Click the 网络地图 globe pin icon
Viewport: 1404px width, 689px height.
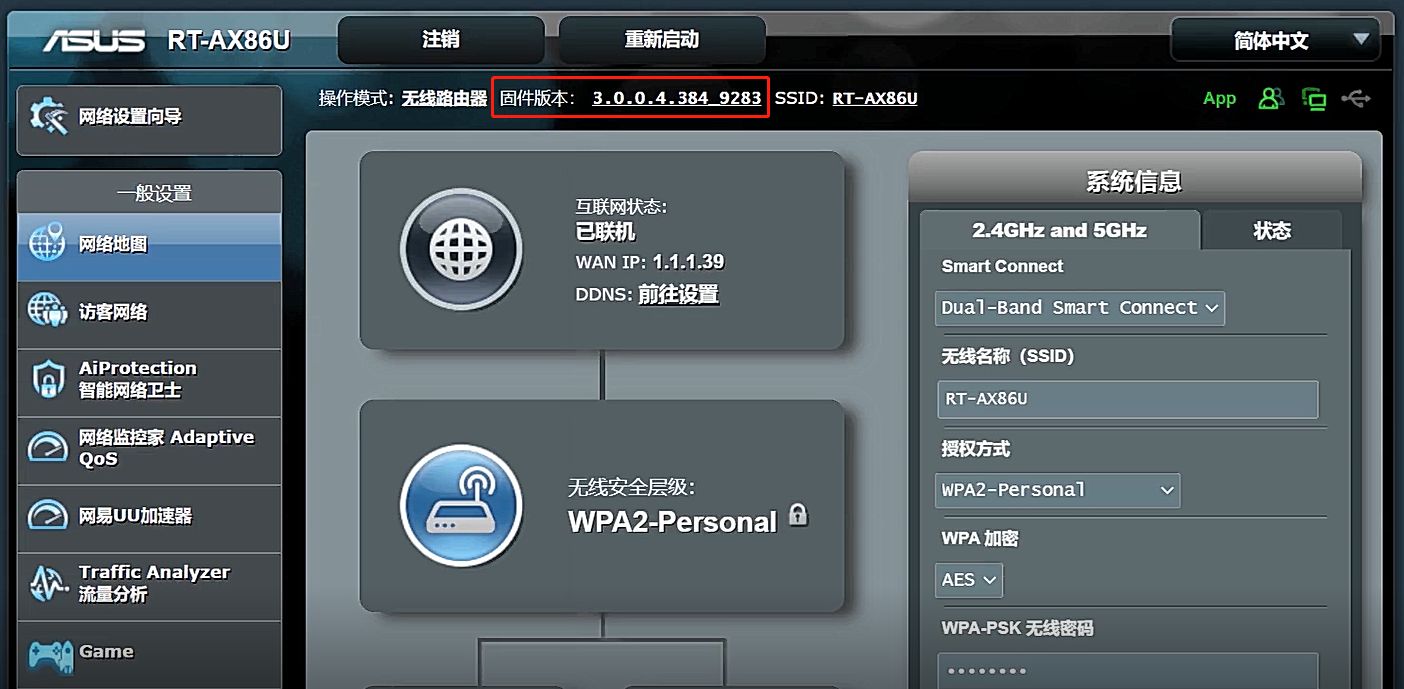pos(48,242)
